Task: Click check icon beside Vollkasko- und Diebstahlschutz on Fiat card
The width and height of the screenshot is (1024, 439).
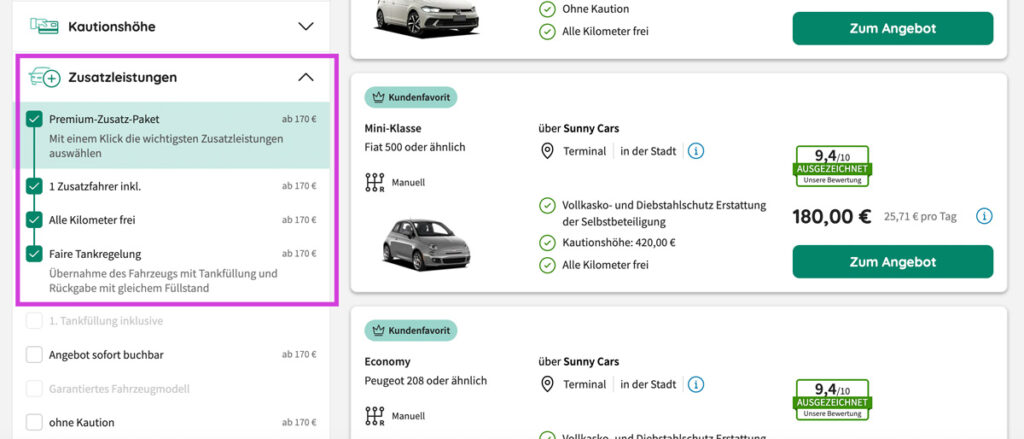Action: point(547,206)
